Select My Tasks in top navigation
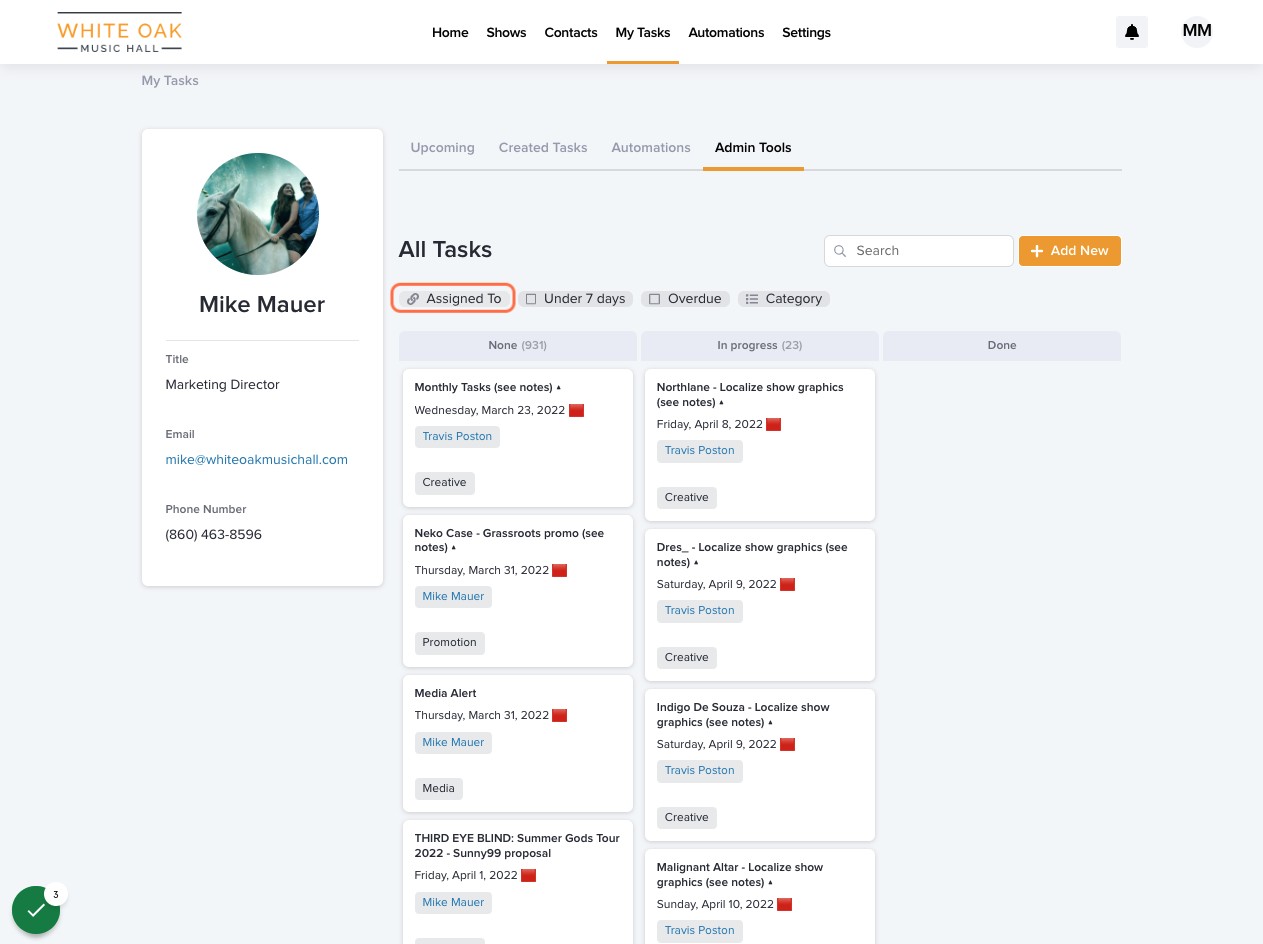Image resolution: width=1263 pixels, height=944 pixels. 643,32
